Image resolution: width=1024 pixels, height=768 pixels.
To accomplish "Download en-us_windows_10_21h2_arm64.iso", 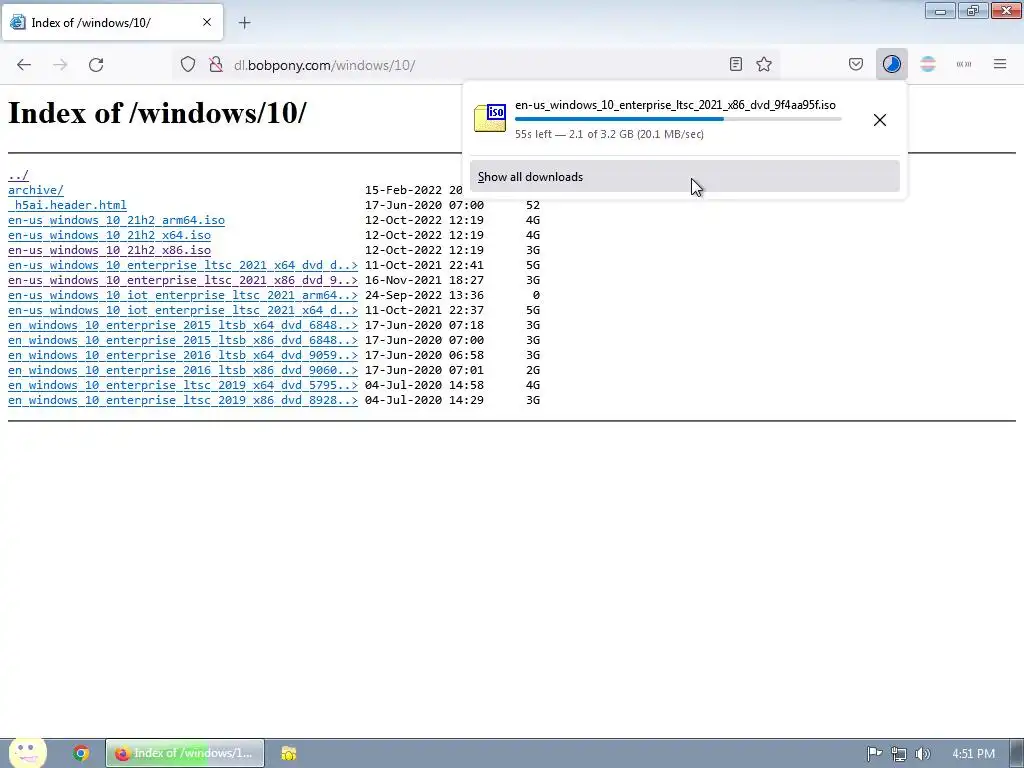I will [x=116, y=220].
